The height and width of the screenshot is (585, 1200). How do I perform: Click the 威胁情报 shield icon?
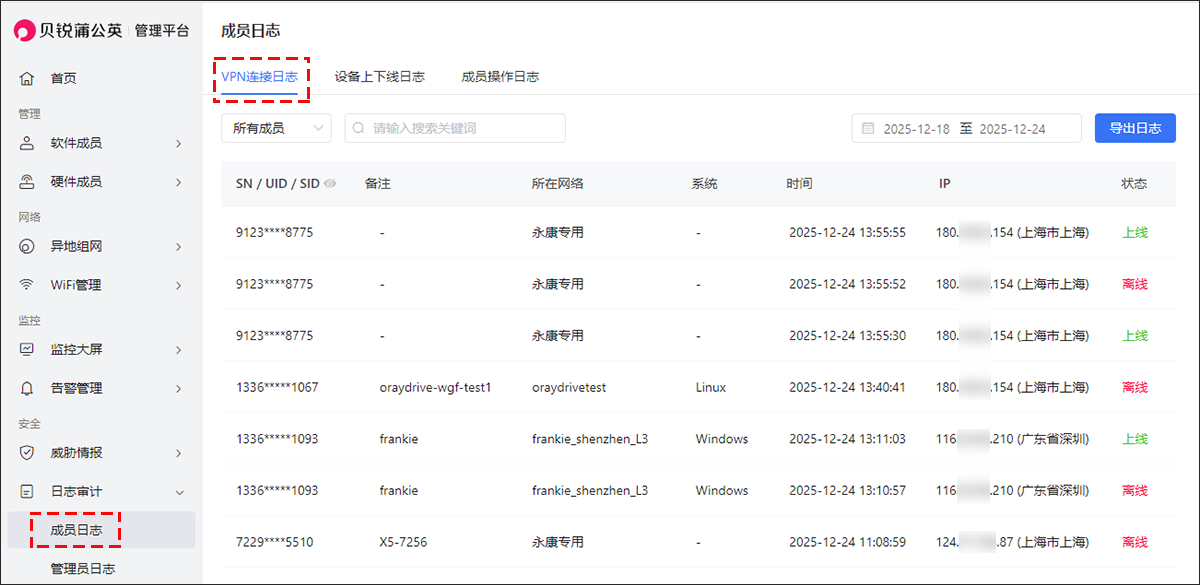pos(27,452)
